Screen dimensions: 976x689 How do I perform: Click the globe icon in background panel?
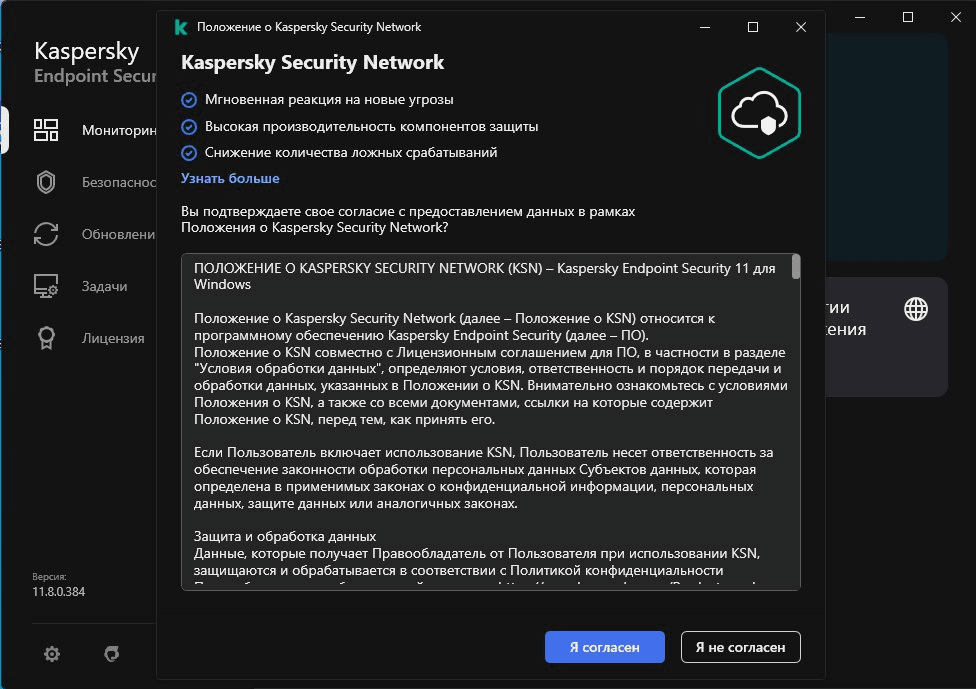point(915,309)
